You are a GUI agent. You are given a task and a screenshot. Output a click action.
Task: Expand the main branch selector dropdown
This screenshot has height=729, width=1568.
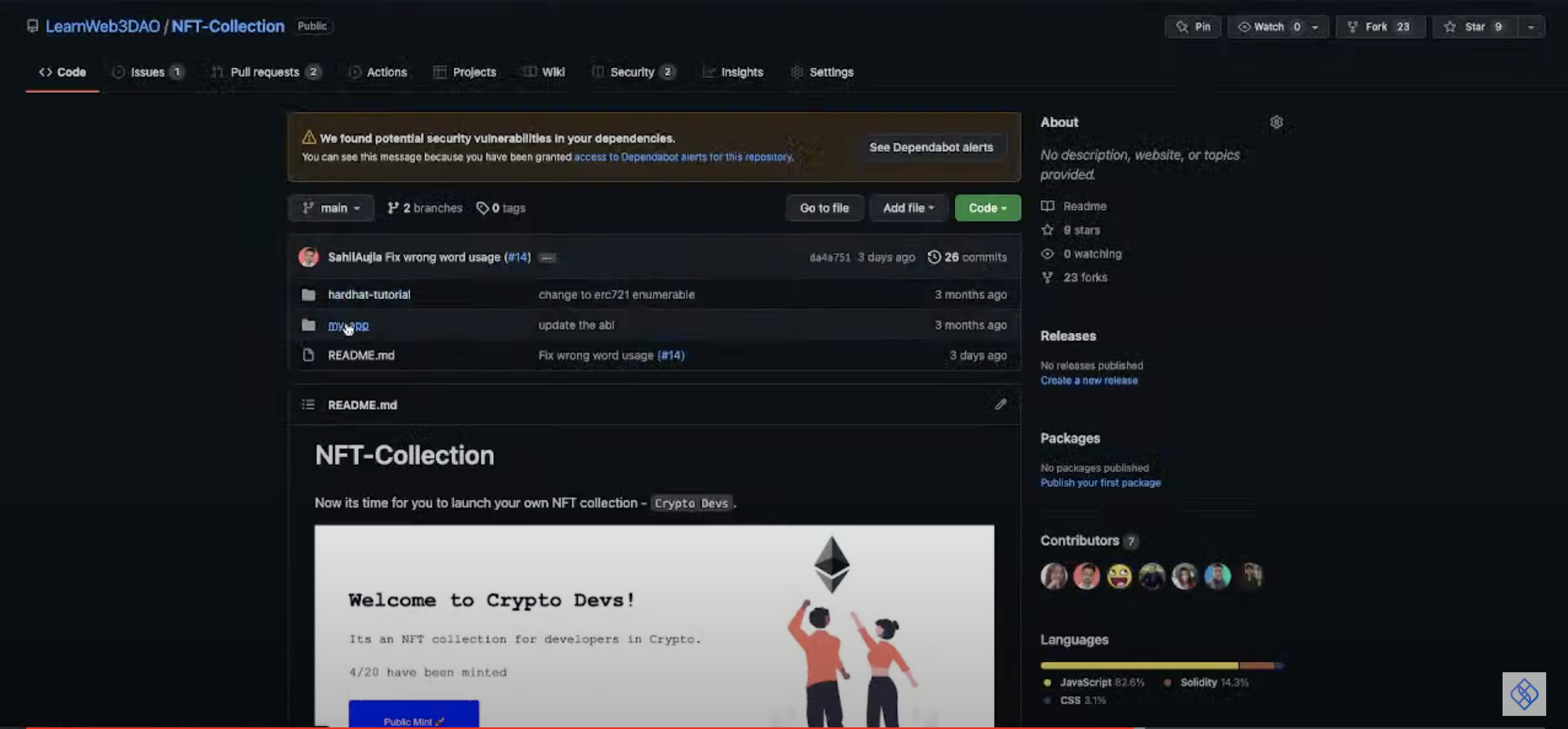(x=330, y=207)
